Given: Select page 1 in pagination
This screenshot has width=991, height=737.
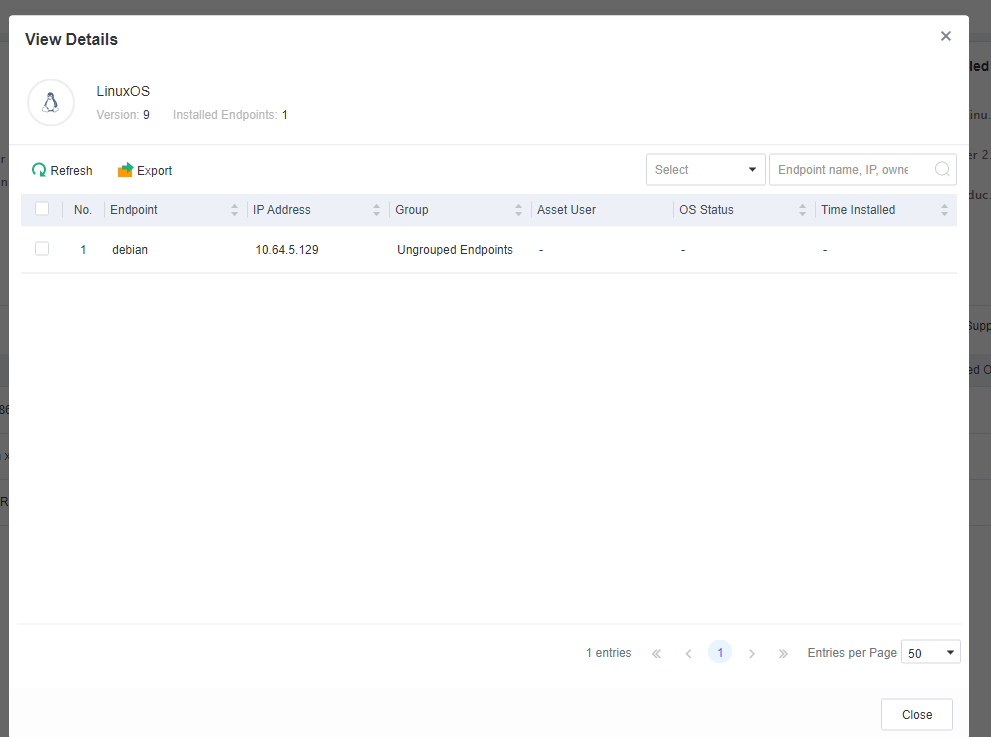Looking at the screenshot, I should pos(720,652).
